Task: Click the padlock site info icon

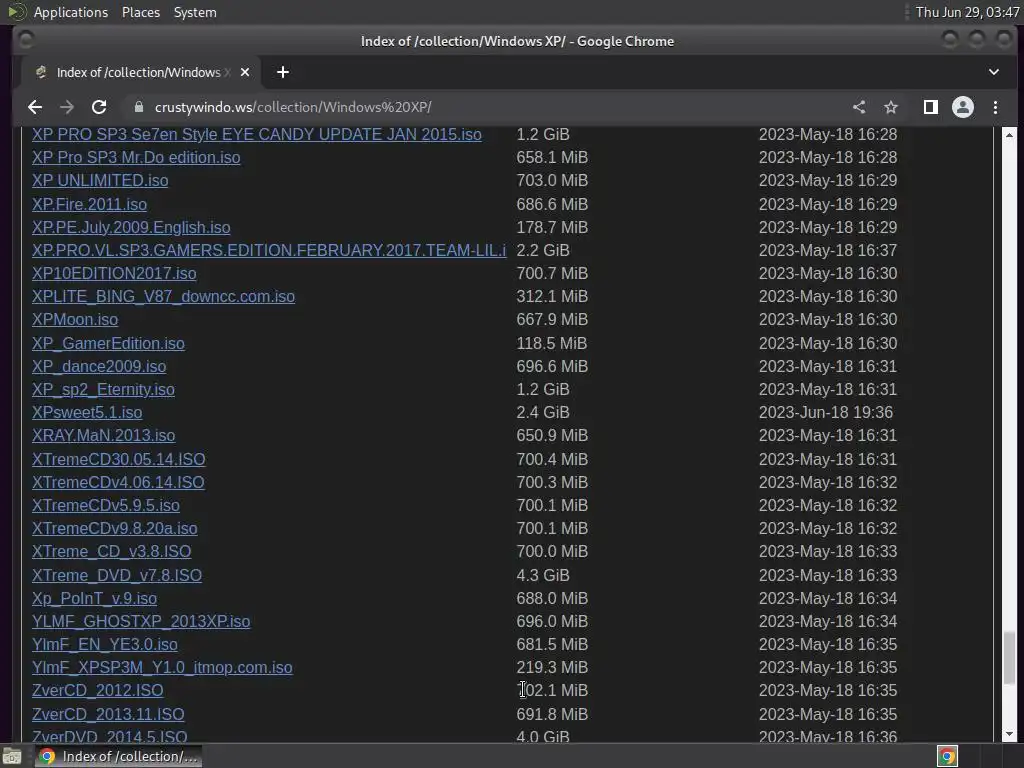Action: click(x=138, y=107)
